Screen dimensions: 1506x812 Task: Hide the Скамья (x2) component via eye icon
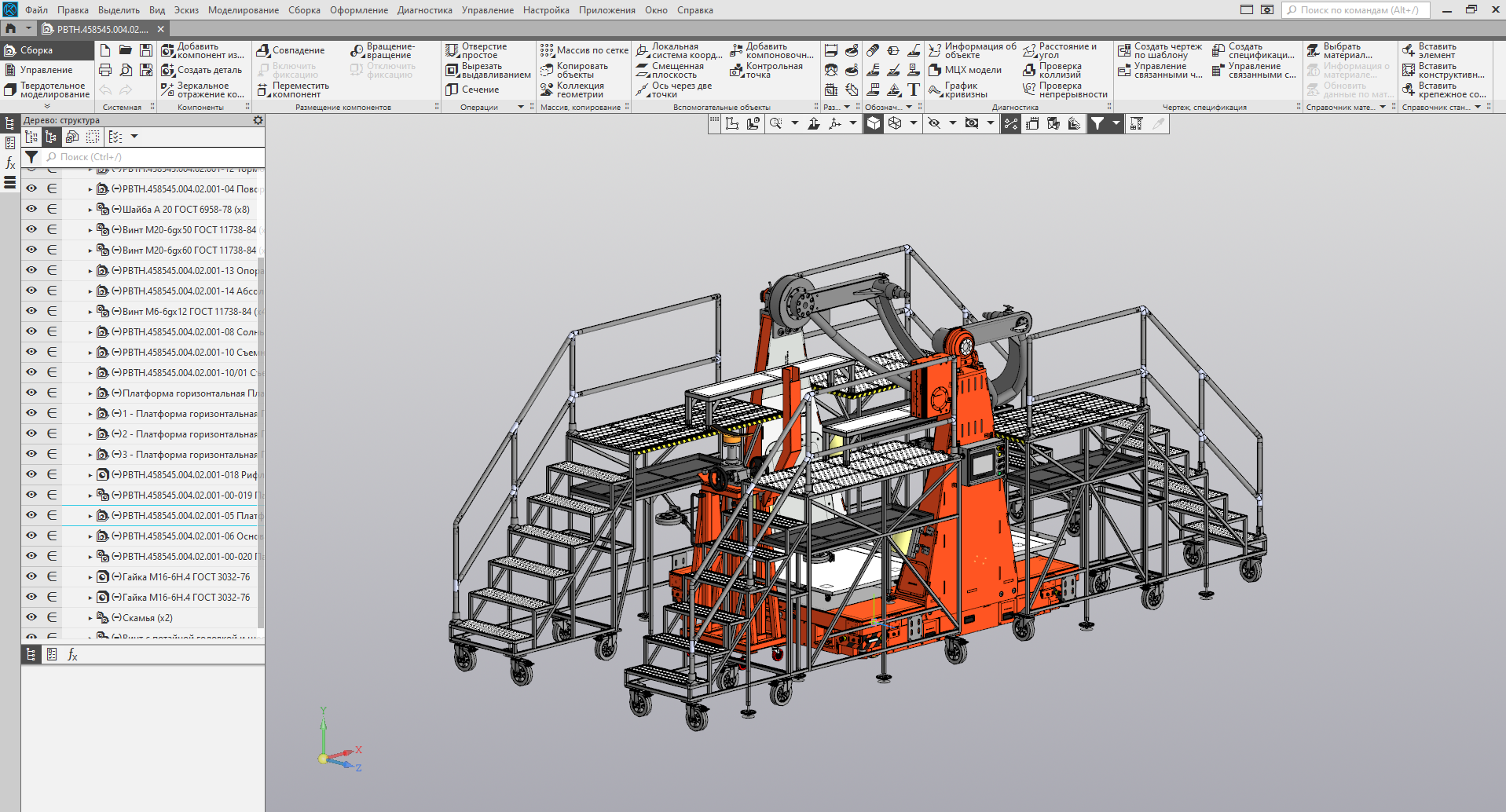31,617
